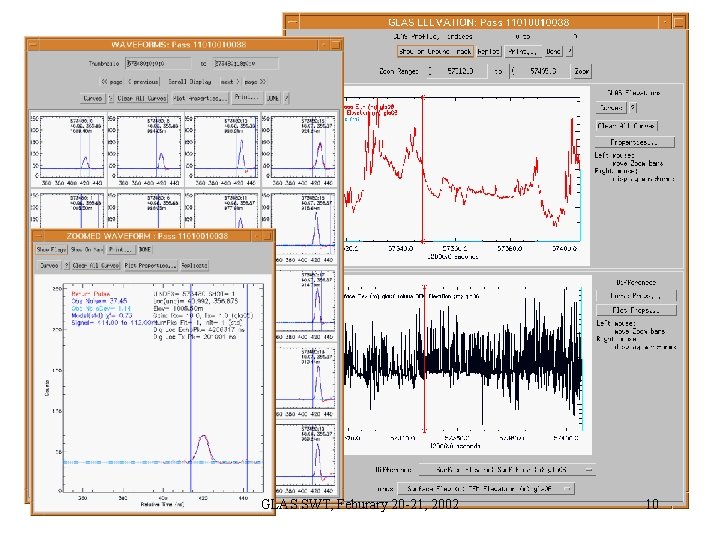Open the Difference curve selection dropdown

pos(506,470)
